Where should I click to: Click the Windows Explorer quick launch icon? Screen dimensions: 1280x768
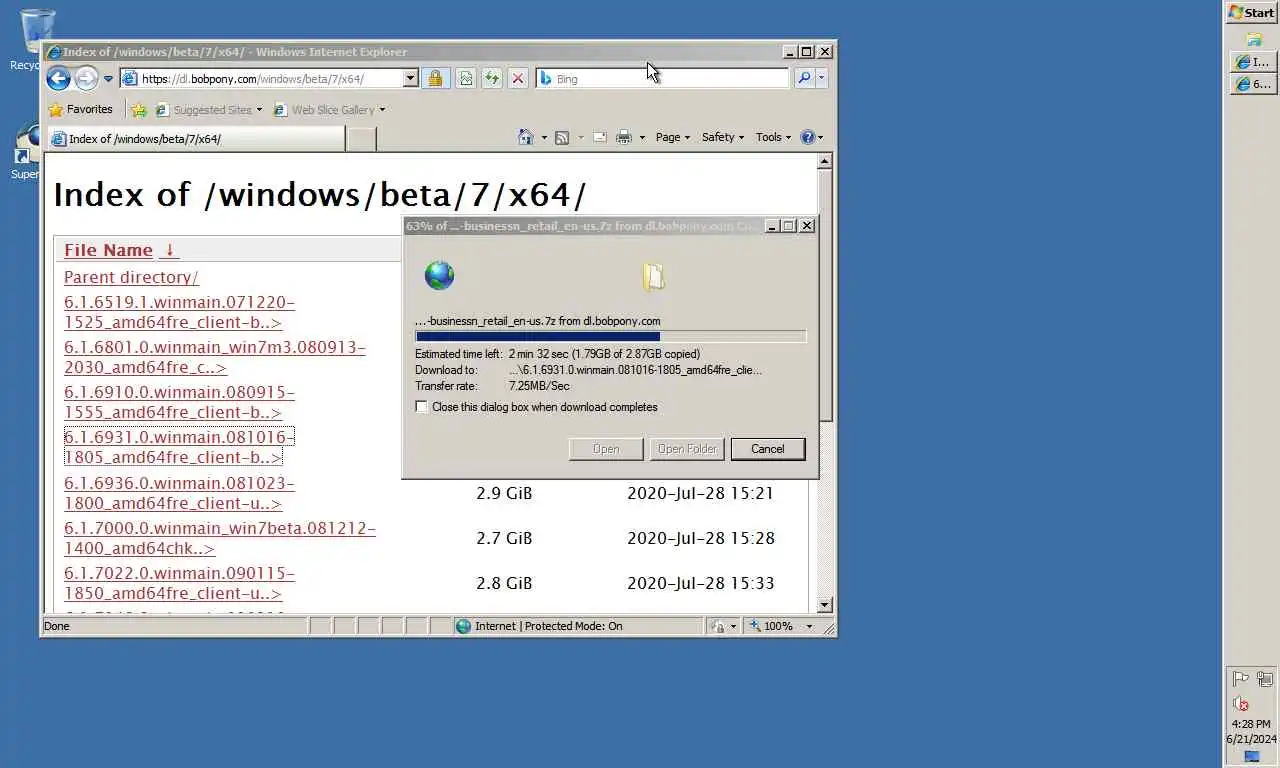pos(1254,40)
